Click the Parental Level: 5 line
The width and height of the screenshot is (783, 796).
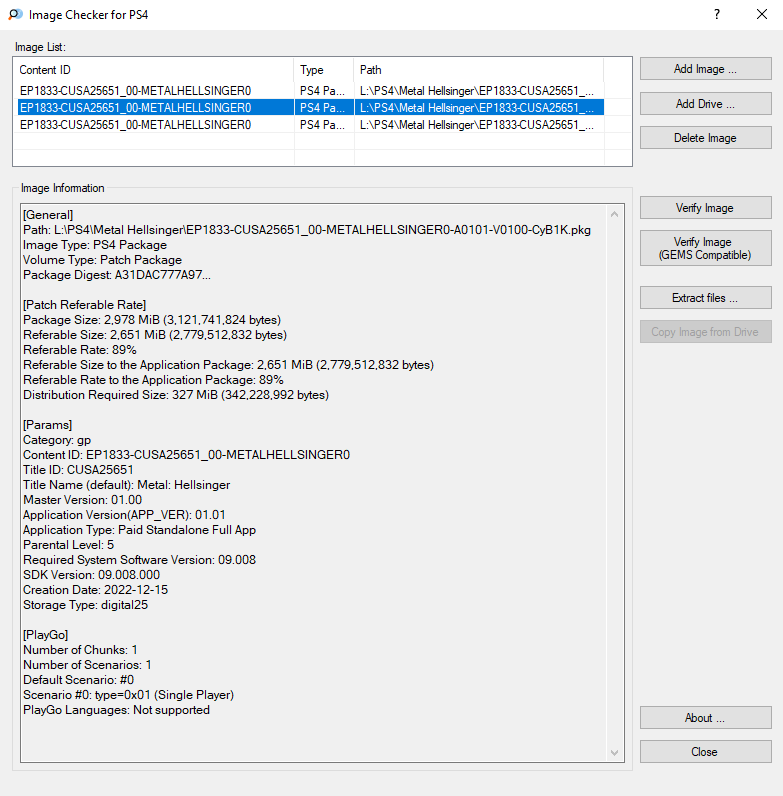pos(69,545)
